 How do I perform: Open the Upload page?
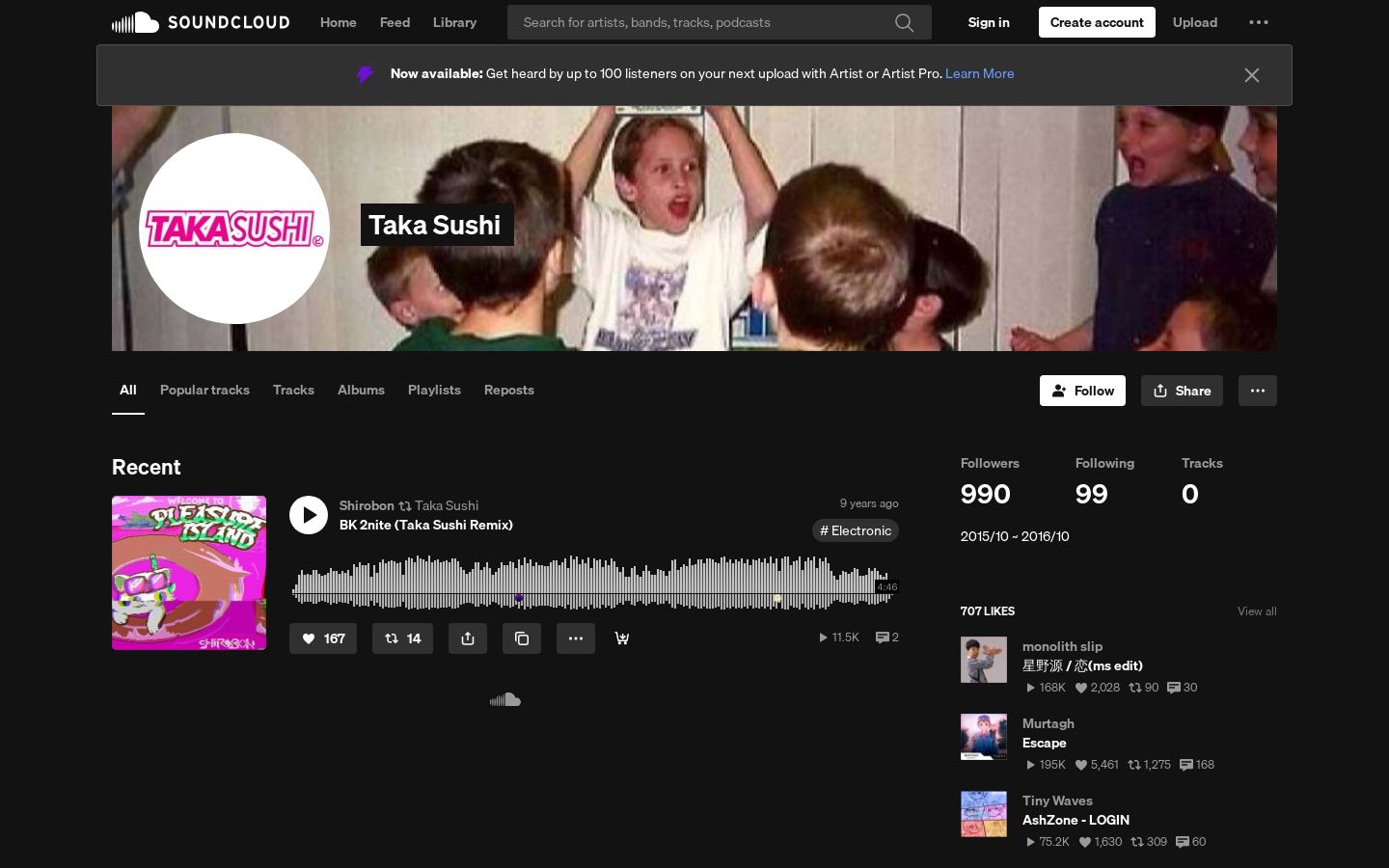1195,22
